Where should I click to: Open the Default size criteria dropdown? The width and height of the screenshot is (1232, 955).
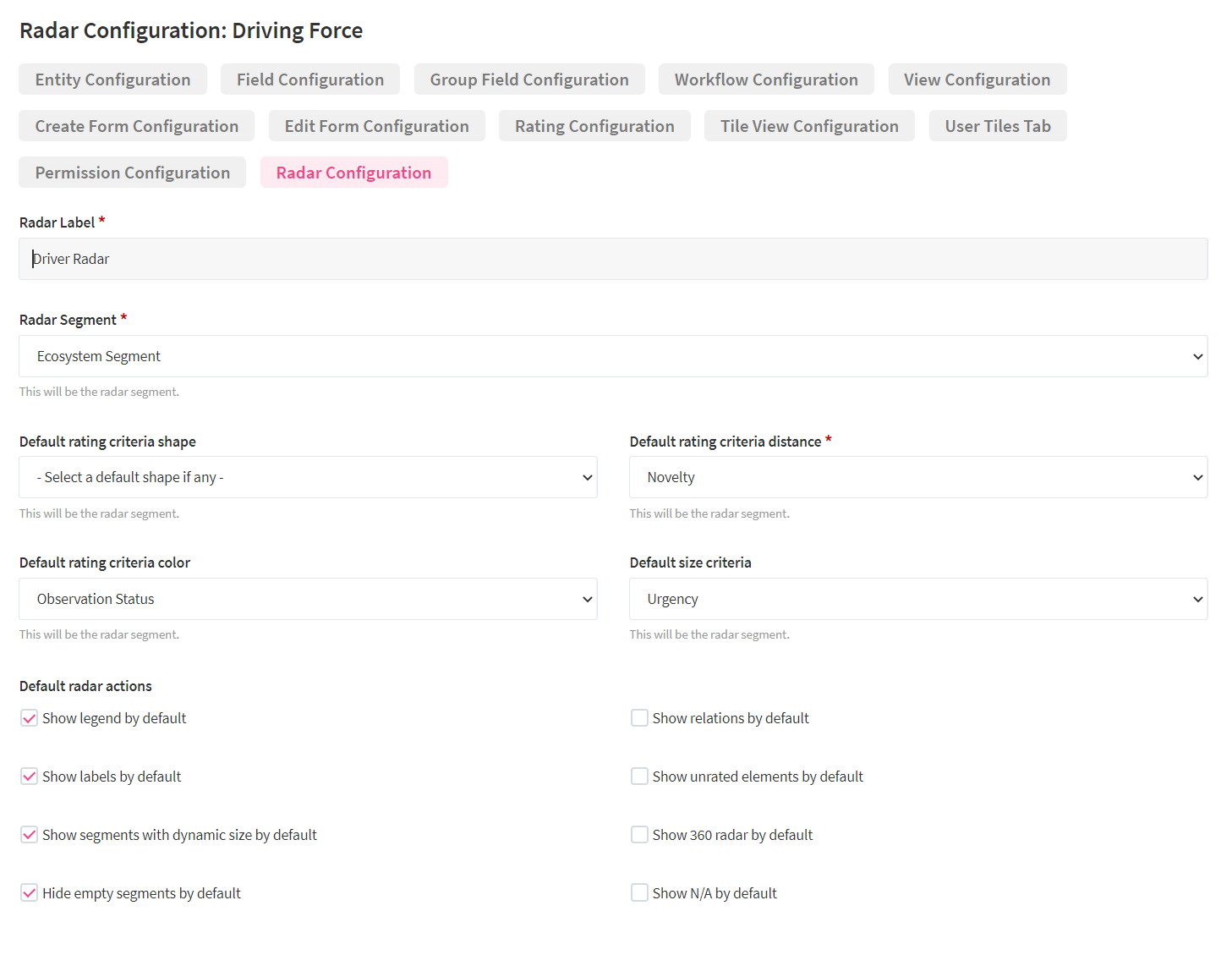click(917, 599)
